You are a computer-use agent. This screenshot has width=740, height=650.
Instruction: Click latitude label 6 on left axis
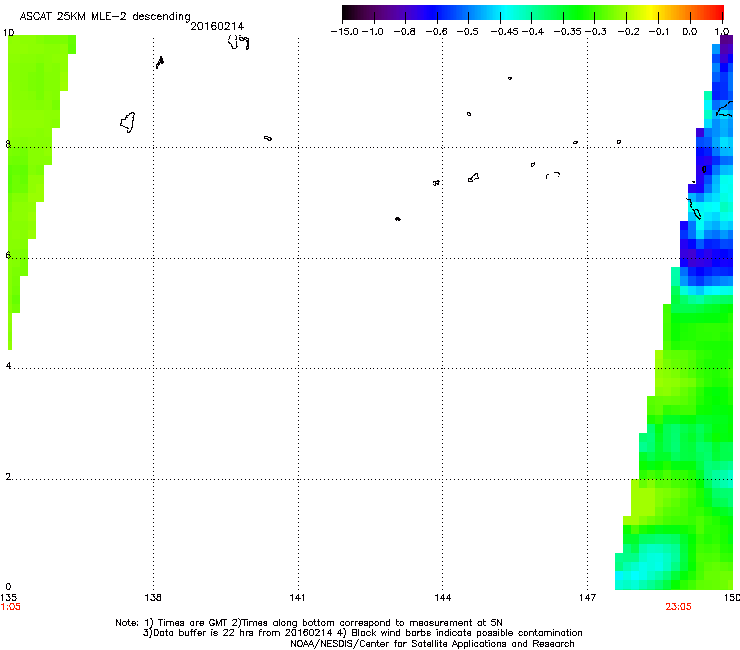[x=8, y=255]
